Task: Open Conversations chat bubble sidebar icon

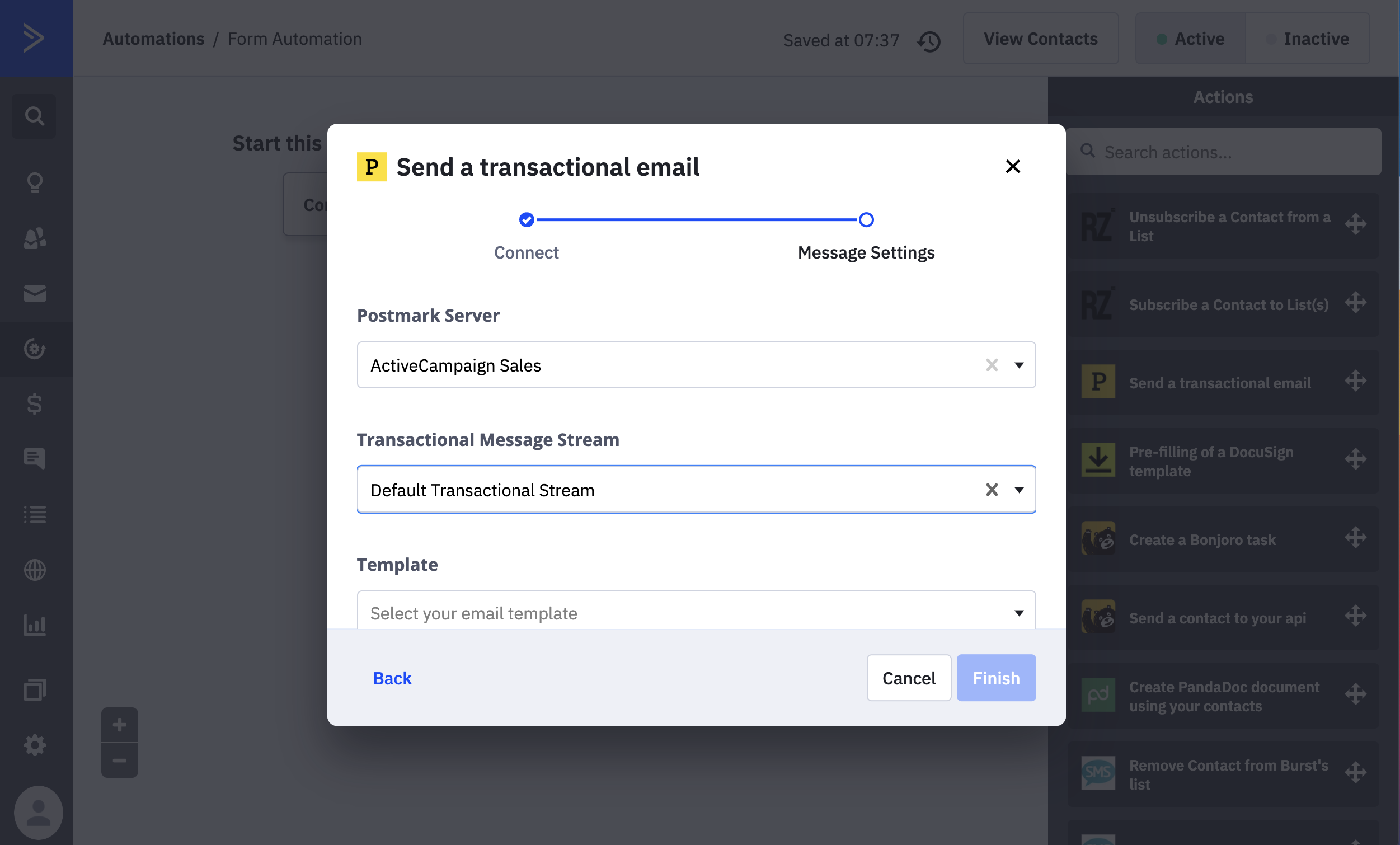Action: pos(35,458)
